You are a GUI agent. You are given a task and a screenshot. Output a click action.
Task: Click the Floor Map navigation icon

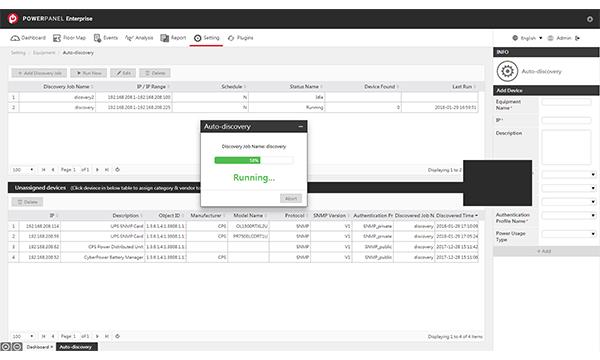(x=57, y=38)
